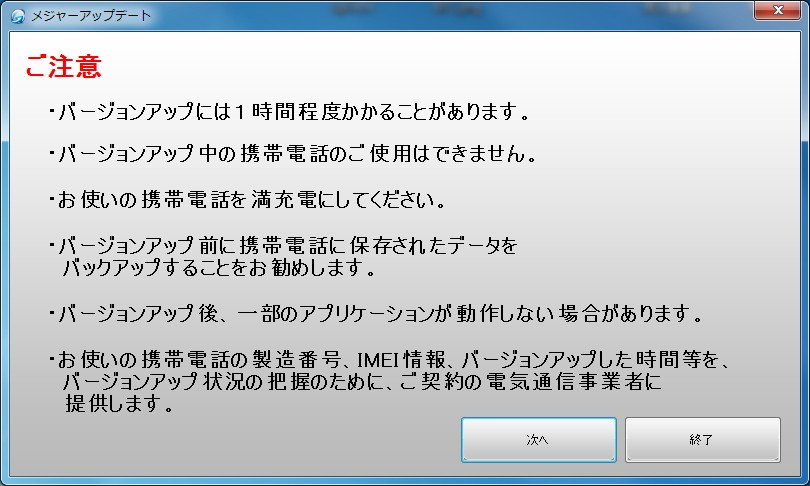Viewport: 810px width, 486px height.
Task: Close the メジャーアップデート dialog window
Action: click(x=777, y=10)
